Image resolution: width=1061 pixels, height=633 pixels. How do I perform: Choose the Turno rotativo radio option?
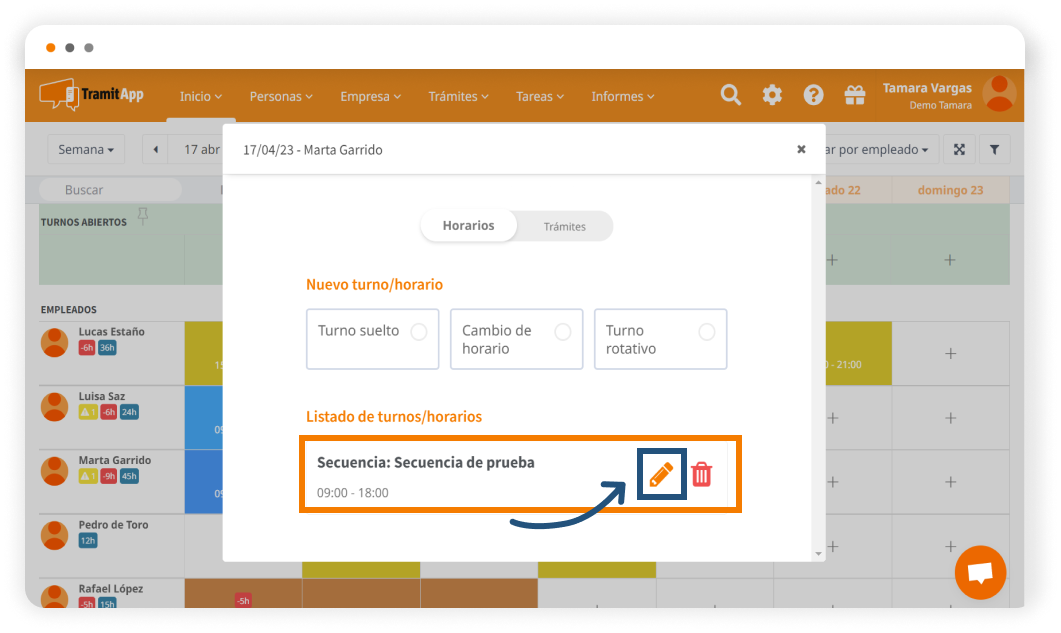(707, 332)
